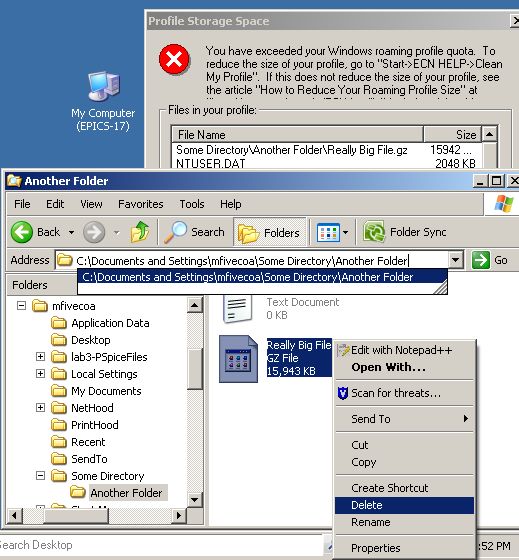Click the grey Forward arrow icon
The image size is (519, 560).
point(94,232)
